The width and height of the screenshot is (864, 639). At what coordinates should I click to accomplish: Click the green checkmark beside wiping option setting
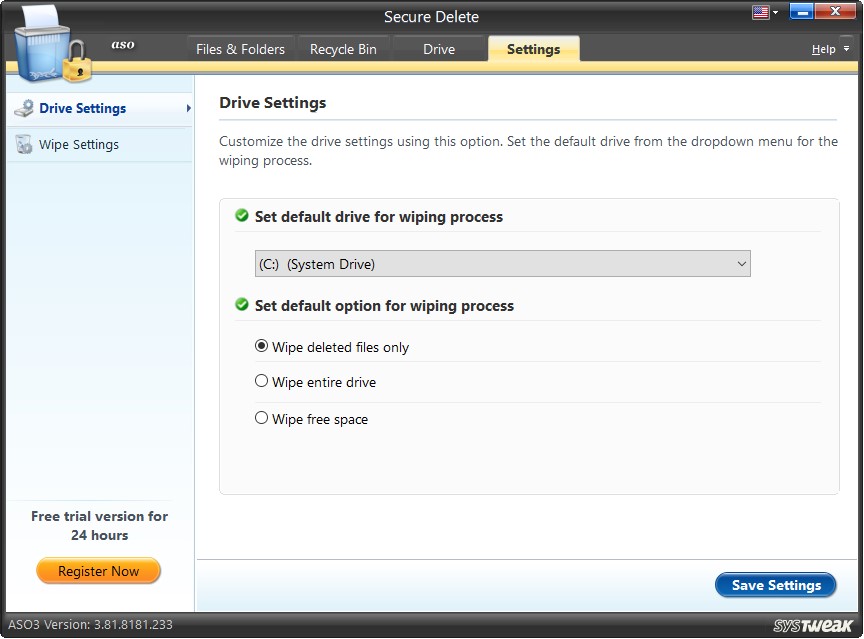click(x=241, y=305)
